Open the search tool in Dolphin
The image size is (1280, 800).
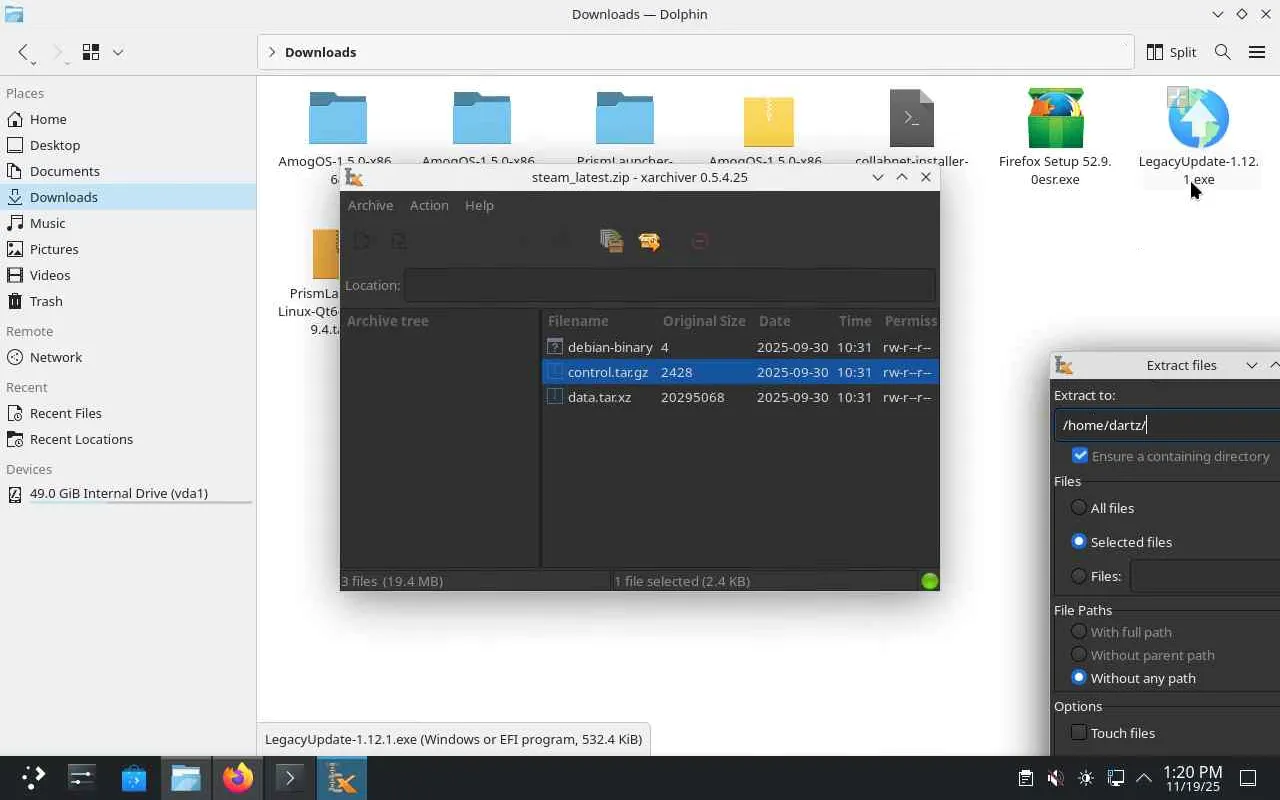coord(1222,52)
